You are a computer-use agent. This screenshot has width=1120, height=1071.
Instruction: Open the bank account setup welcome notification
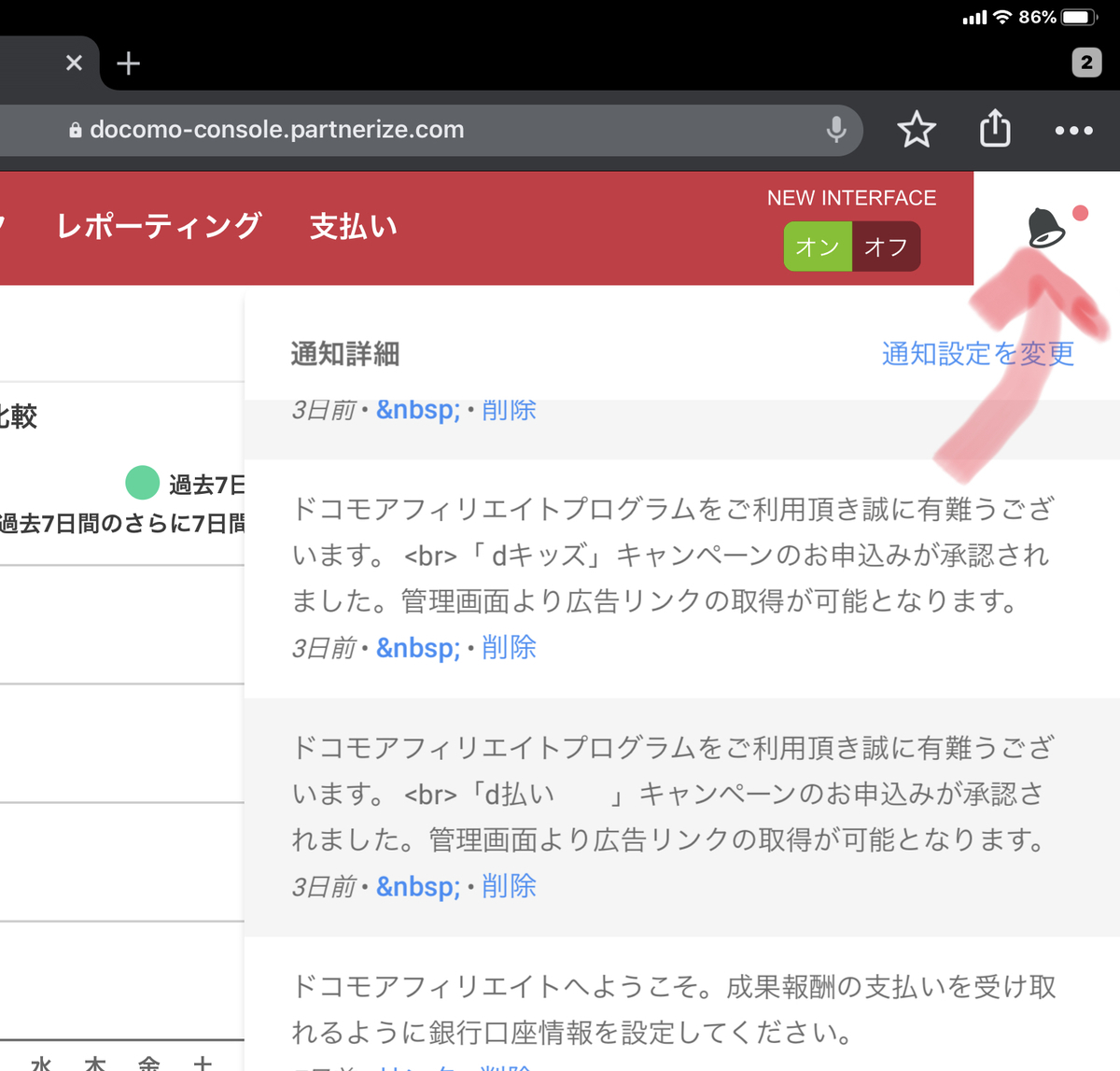pos(673,1009)
